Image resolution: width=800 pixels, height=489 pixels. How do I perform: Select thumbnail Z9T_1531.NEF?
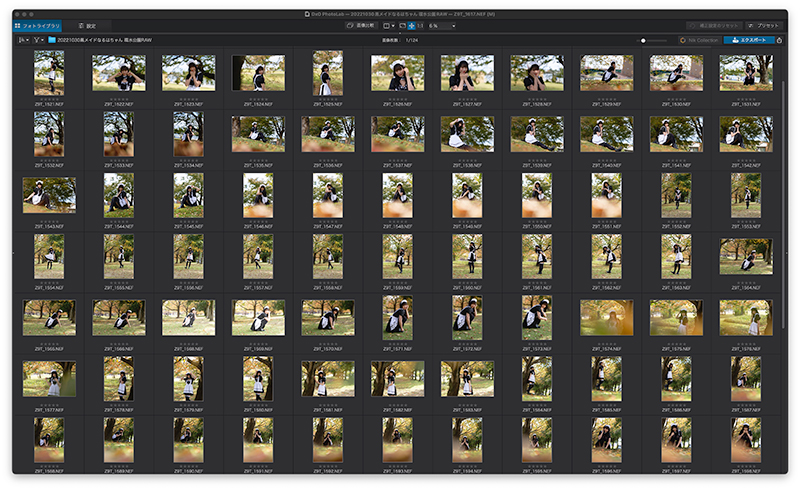coord(746,73)
